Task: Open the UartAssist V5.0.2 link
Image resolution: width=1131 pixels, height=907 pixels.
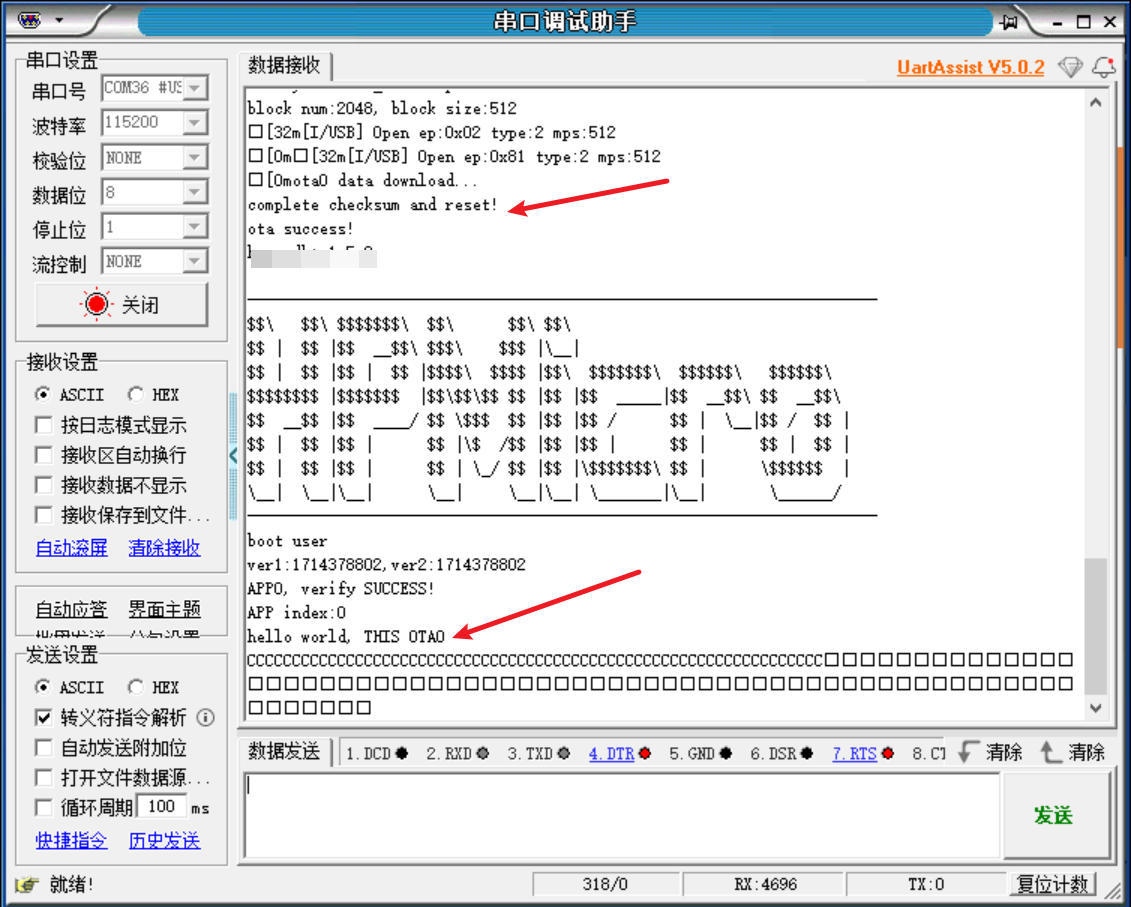Action: [x=970, y=67]
